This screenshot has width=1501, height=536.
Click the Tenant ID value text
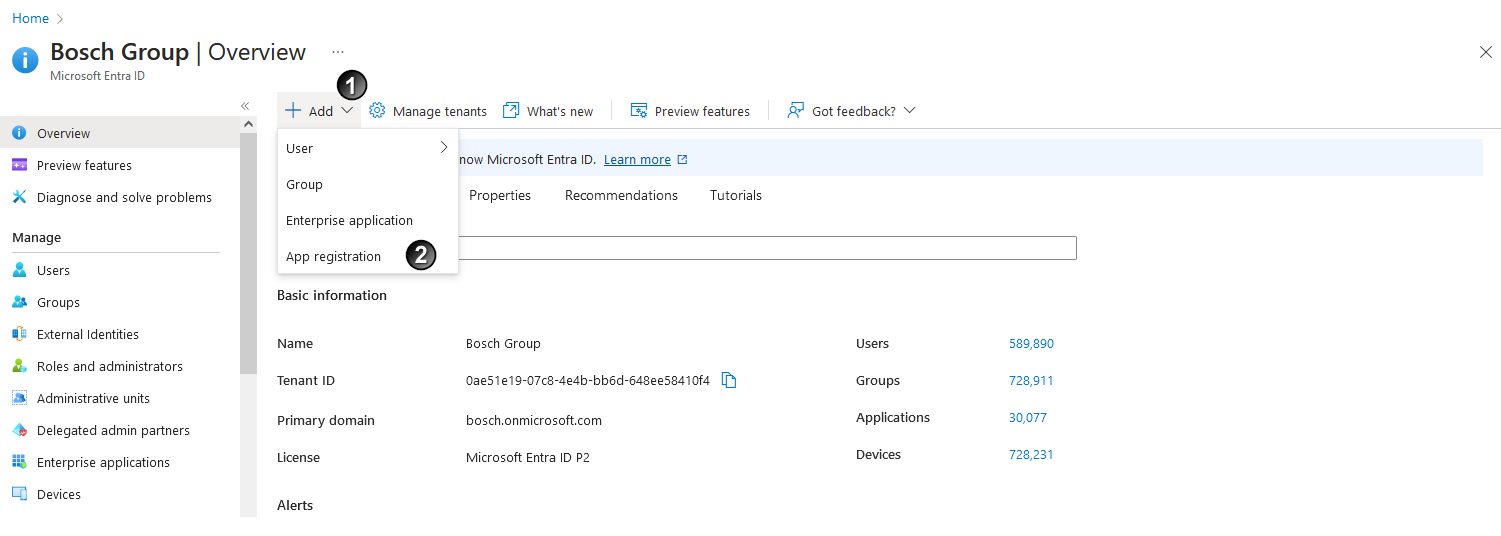click(x=588, y=380)
